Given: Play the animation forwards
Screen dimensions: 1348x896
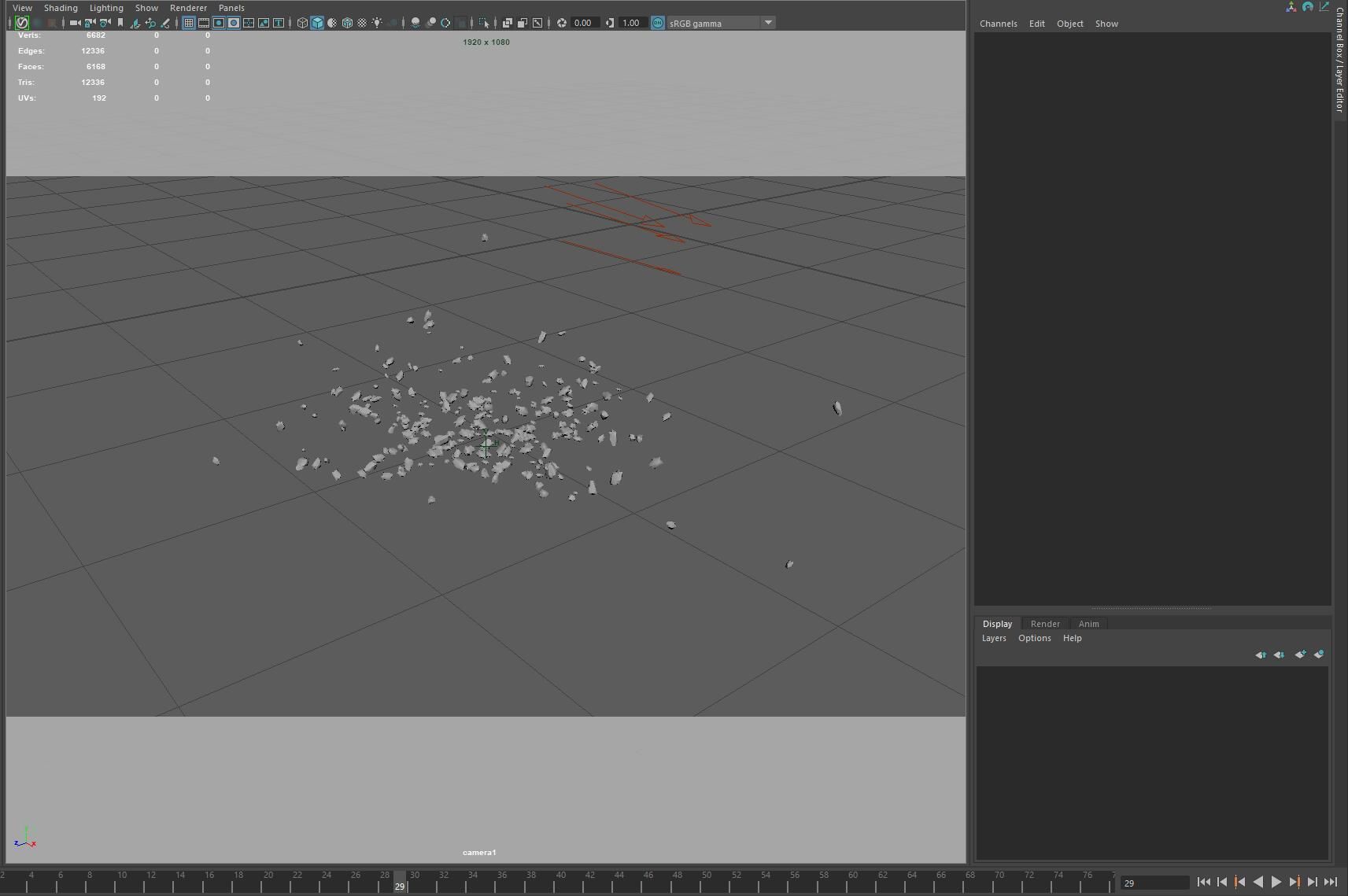Looking at the screenshot, I should (1276, 883).
